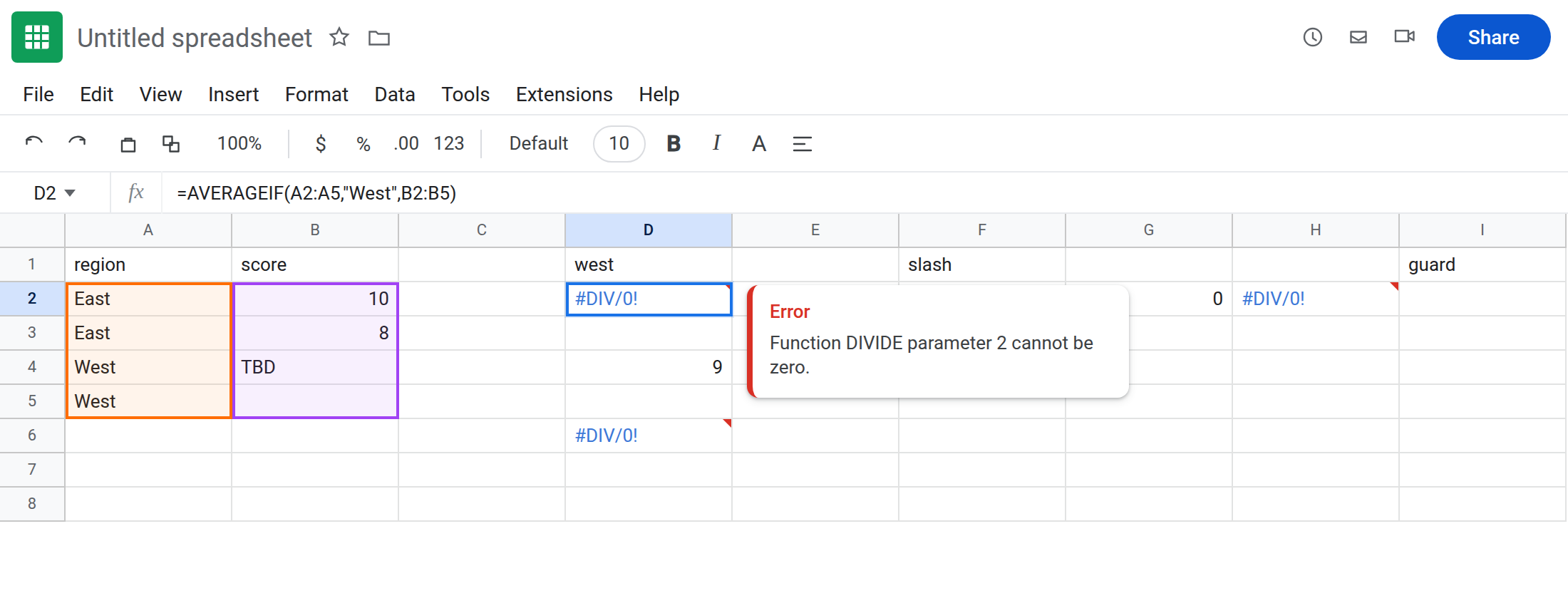Viewport: 1568px width, 613px height.
Task: Select the #DIV/0! cell in column H
Action: tap(1316, 299)
